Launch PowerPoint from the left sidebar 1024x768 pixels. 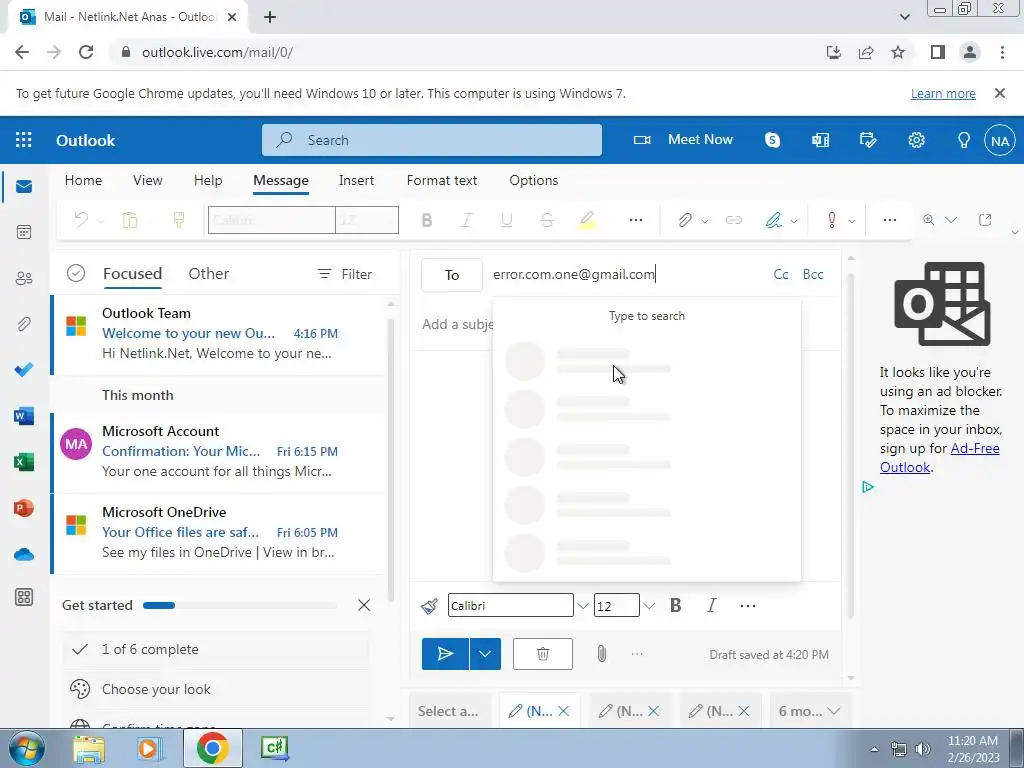(x=24, y=508)
